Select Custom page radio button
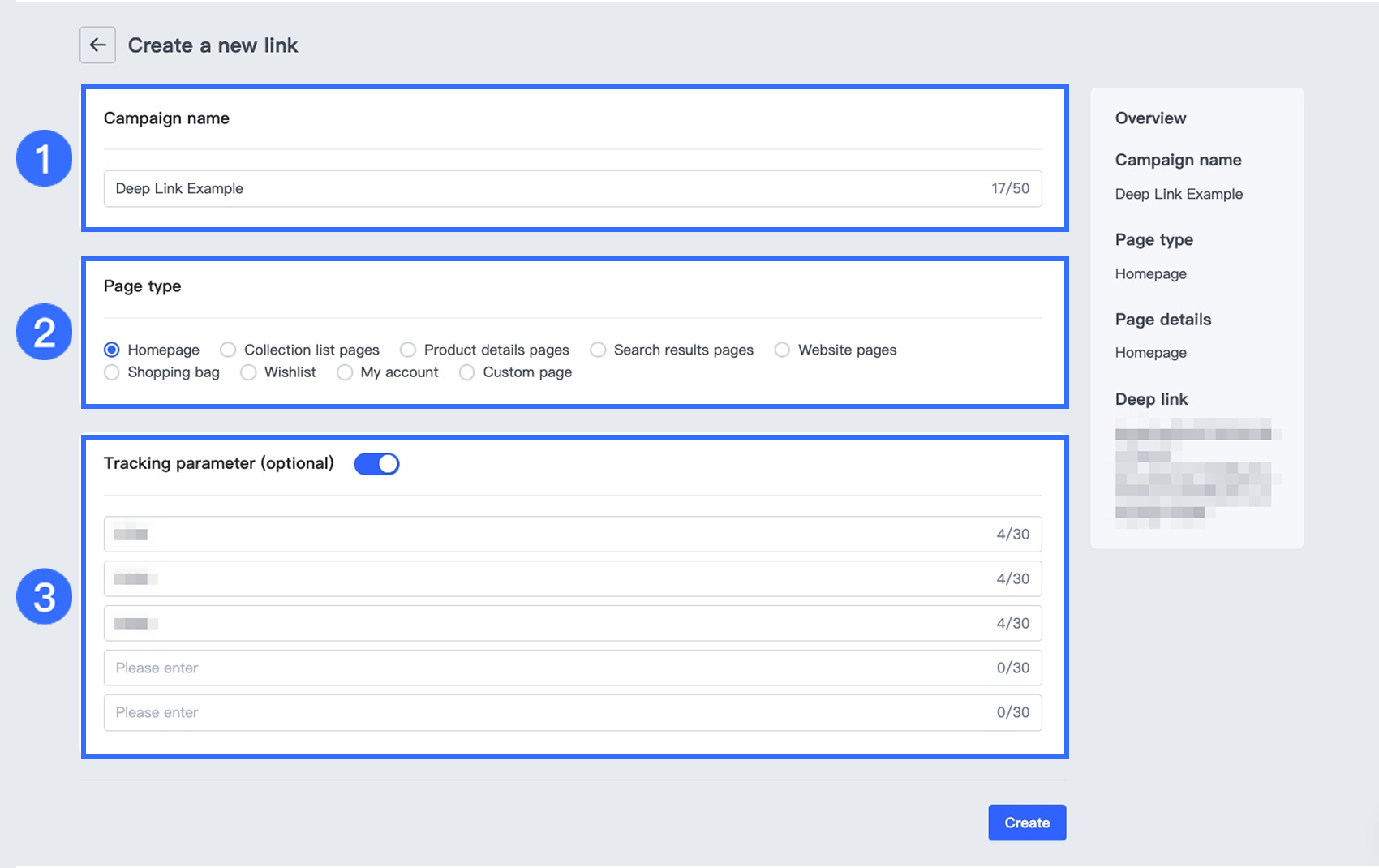This screenshot has width=1379, height=868. click(467, 372)
